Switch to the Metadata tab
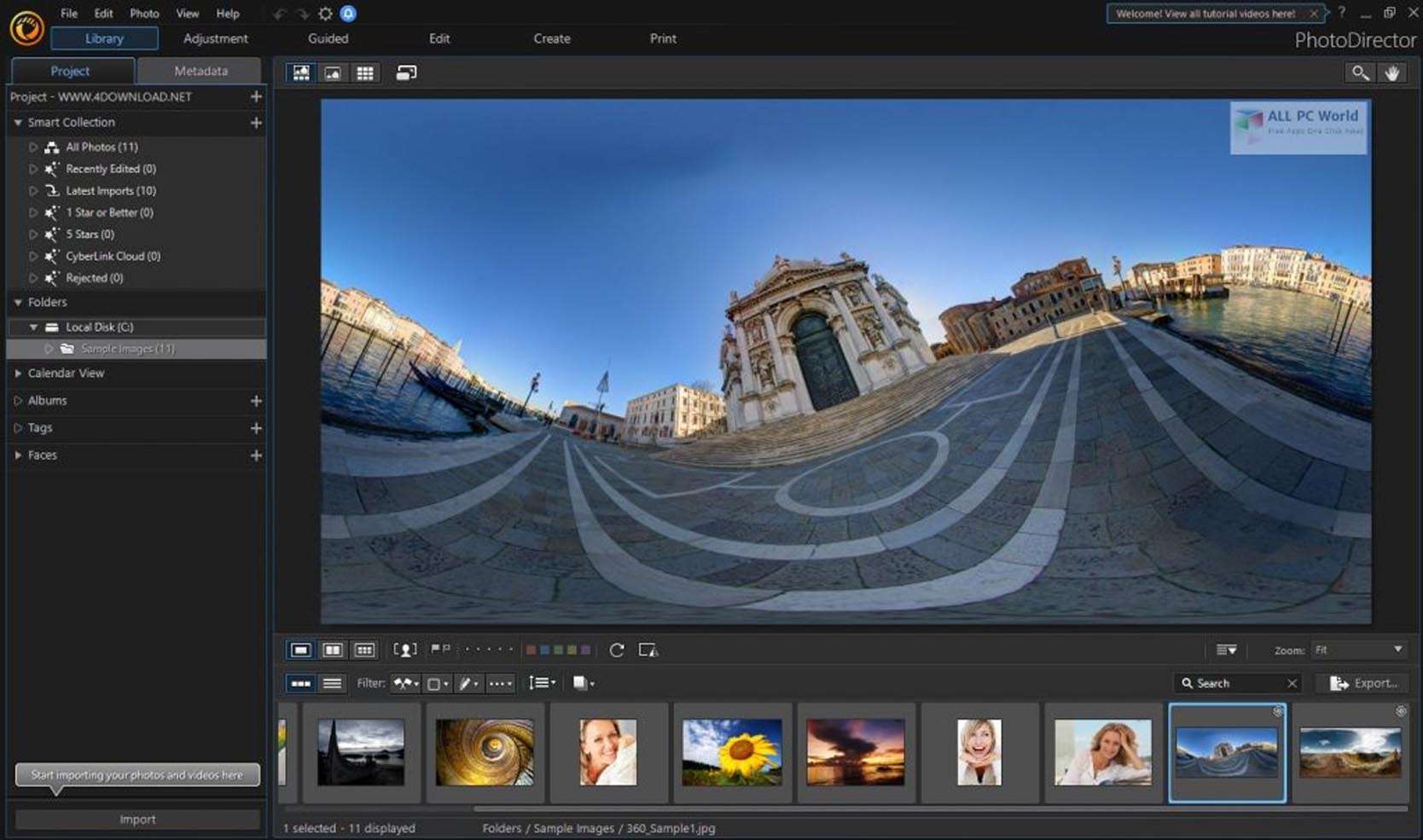Screen dimensions: 1423x840 coord(200,71)
